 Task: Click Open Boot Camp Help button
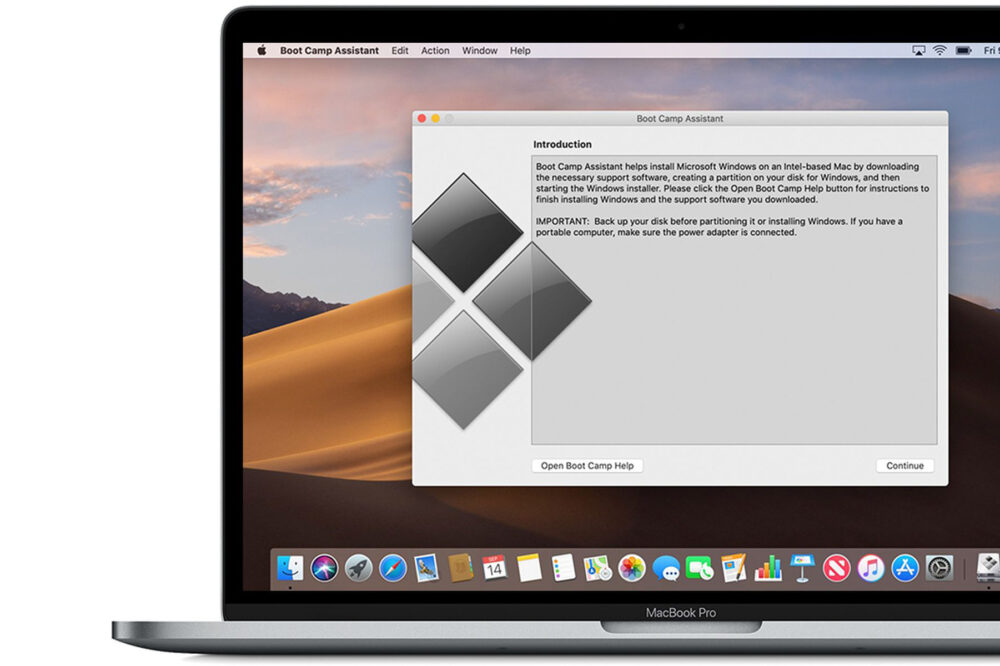[x=587, y=466]
